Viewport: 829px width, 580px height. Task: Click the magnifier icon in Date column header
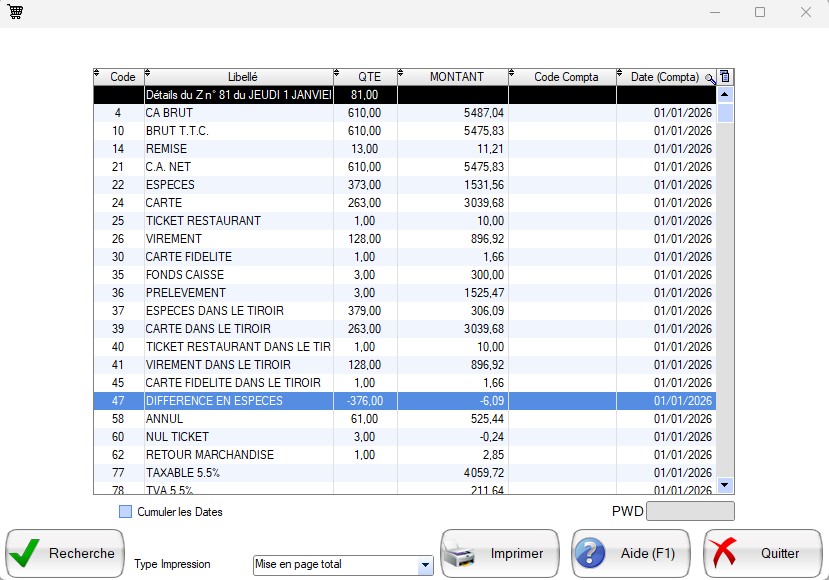709,78
